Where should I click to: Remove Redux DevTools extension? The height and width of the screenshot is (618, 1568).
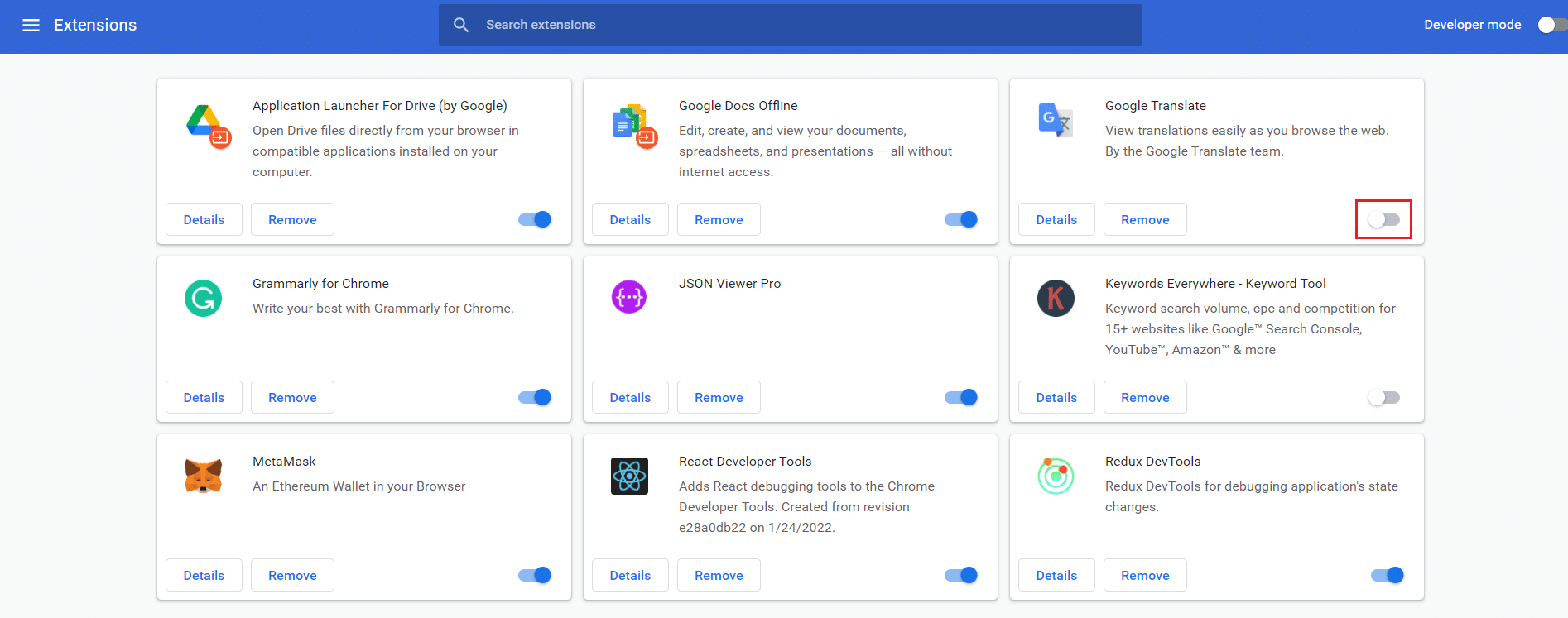1145,575
